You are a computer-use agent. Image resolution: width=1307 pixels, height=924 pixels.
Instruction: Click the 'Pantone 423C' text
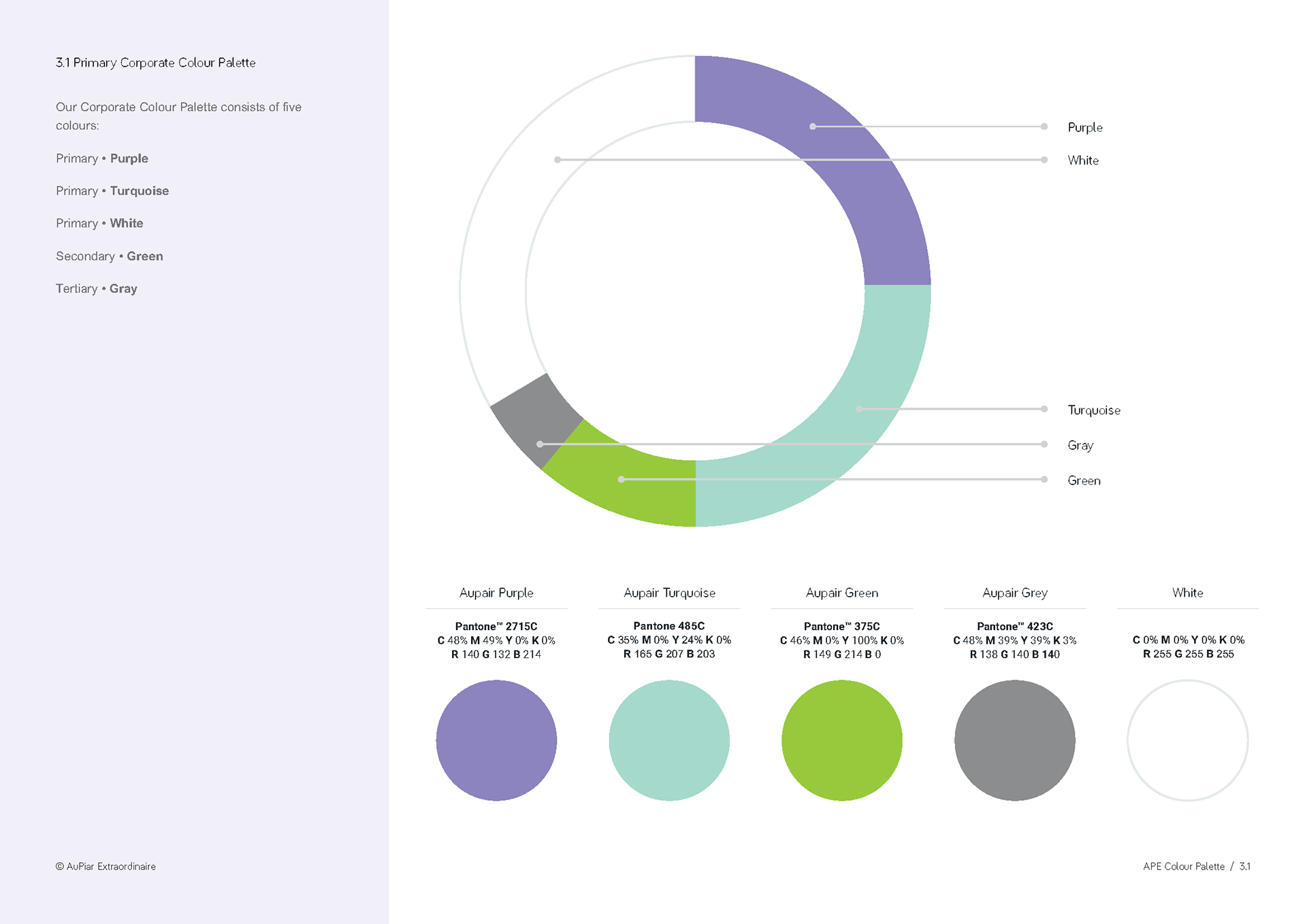(1015, 626)
